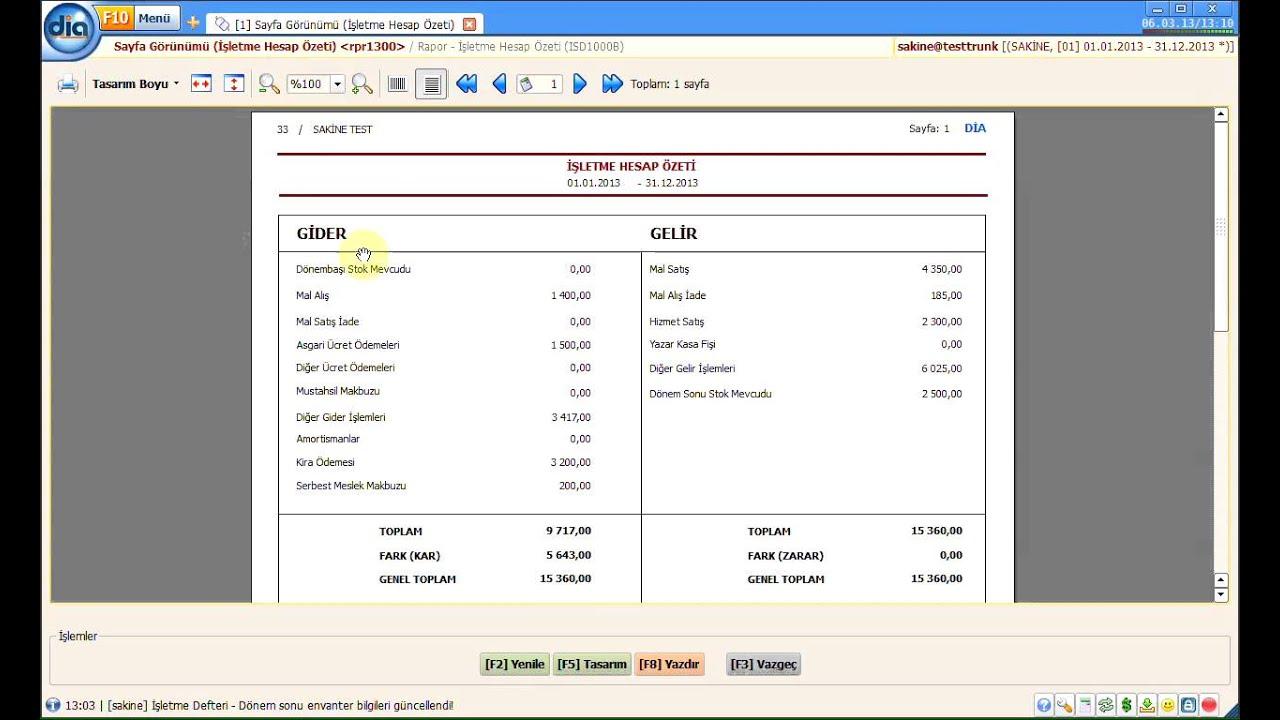Image resolution: width=1280 pixels, height=720 pixels.
Task: Click the Asgari Ücret Ödemeleri row
Action: click(x=443, y=345)
